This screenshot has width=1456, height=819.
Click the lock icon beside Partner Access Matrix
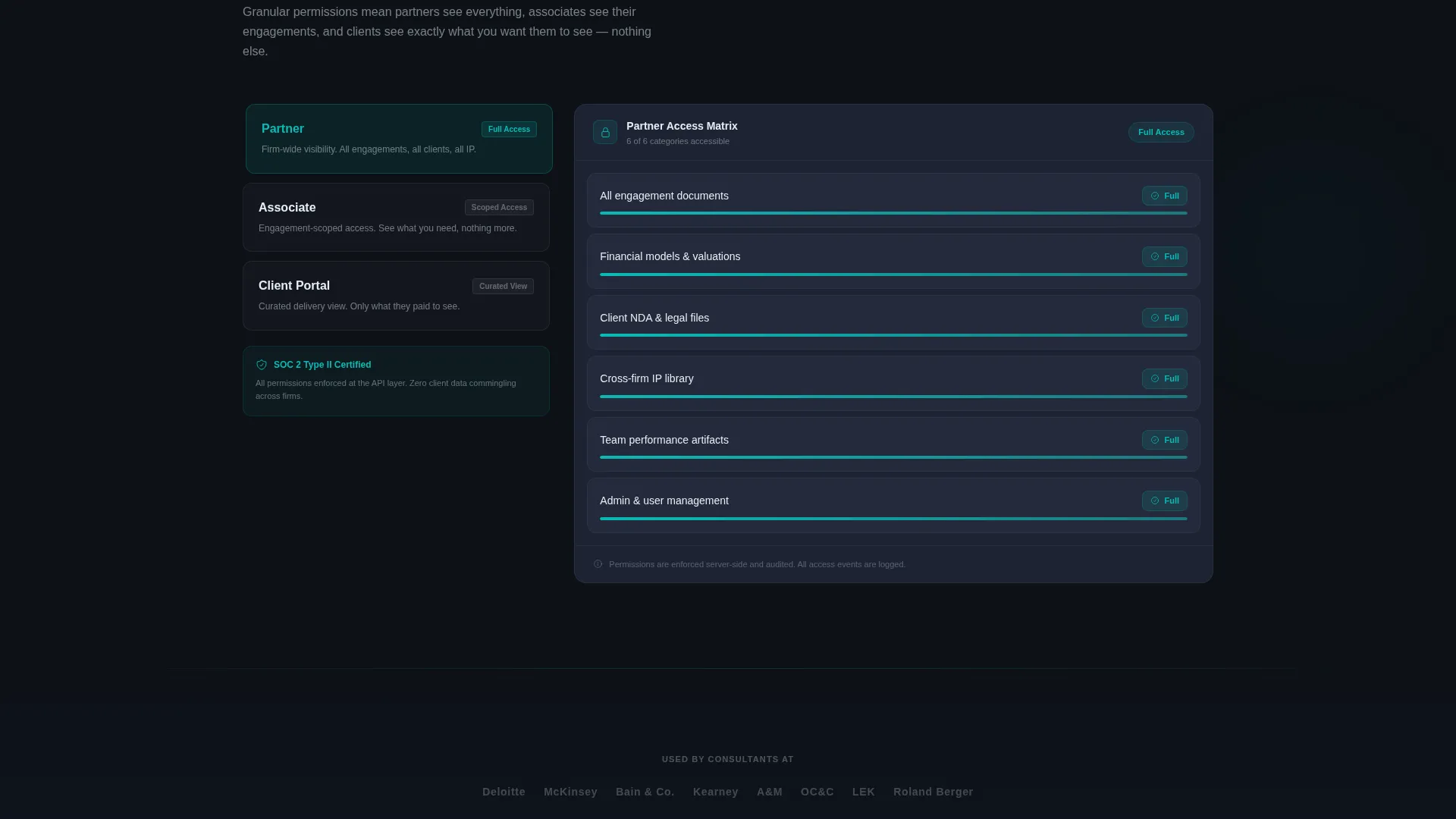click(x=605, y=133)
